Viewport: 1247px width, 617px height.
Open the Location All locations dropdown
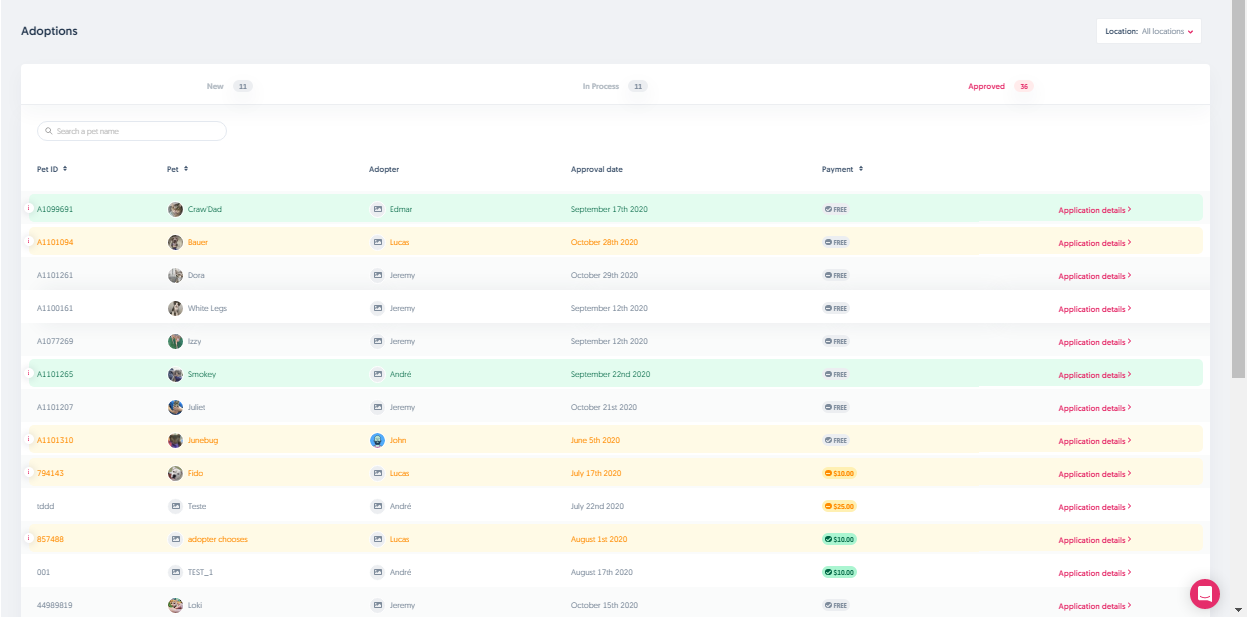click(x=1148, y=31)
